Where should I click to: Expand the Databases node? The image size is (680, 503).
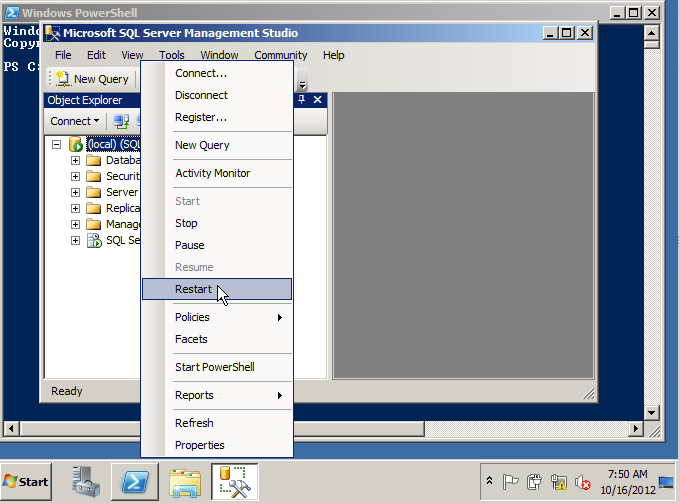[75, 160]
